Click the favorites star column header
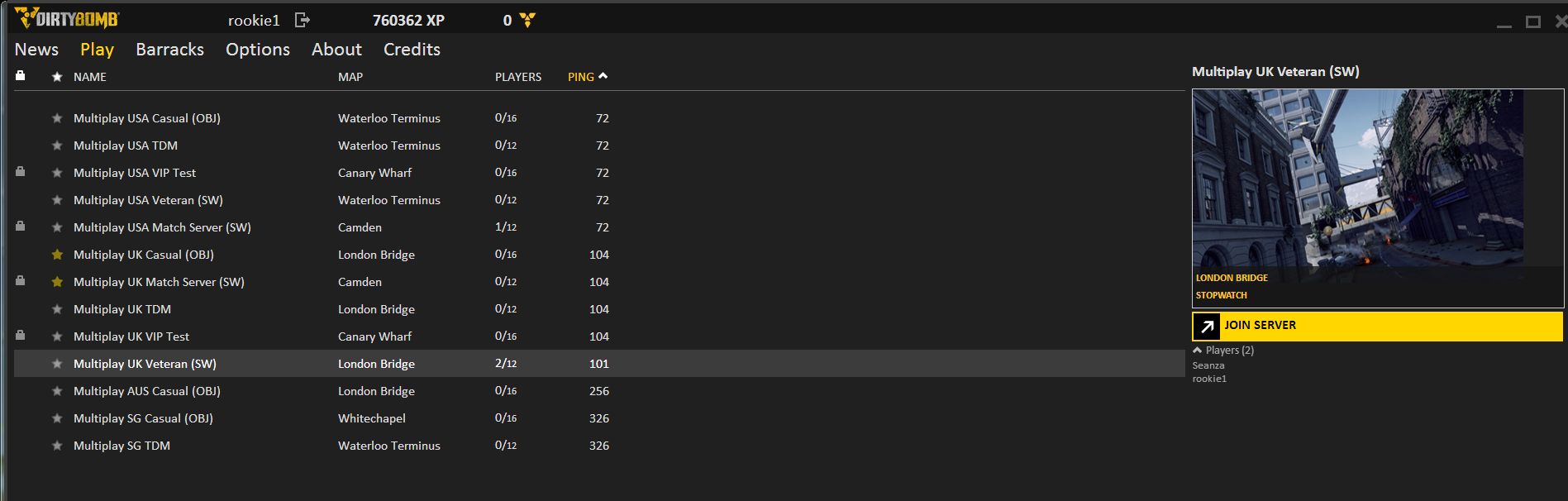 (57, 77)
